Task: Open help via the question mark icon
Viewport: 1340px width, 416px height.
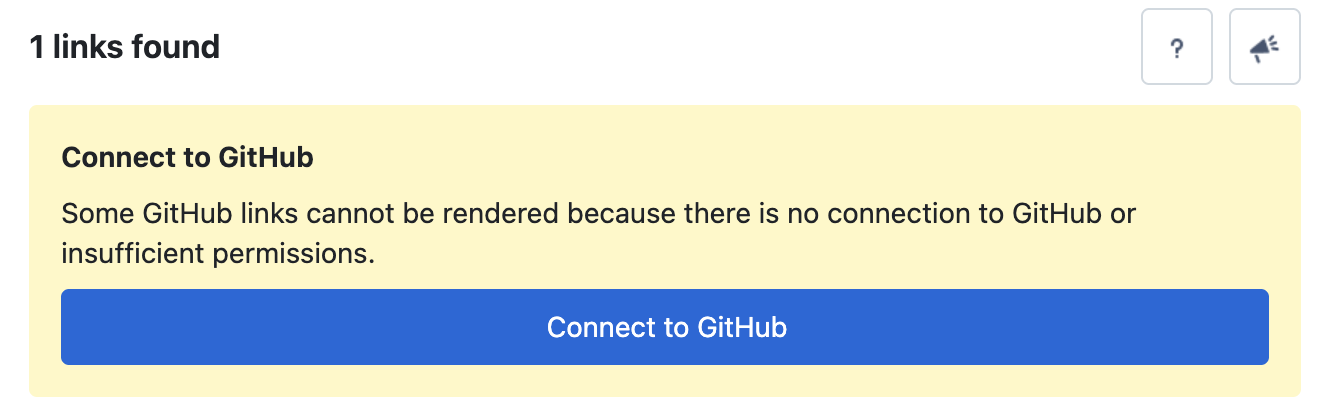Action: click(x=1177, y=47)
